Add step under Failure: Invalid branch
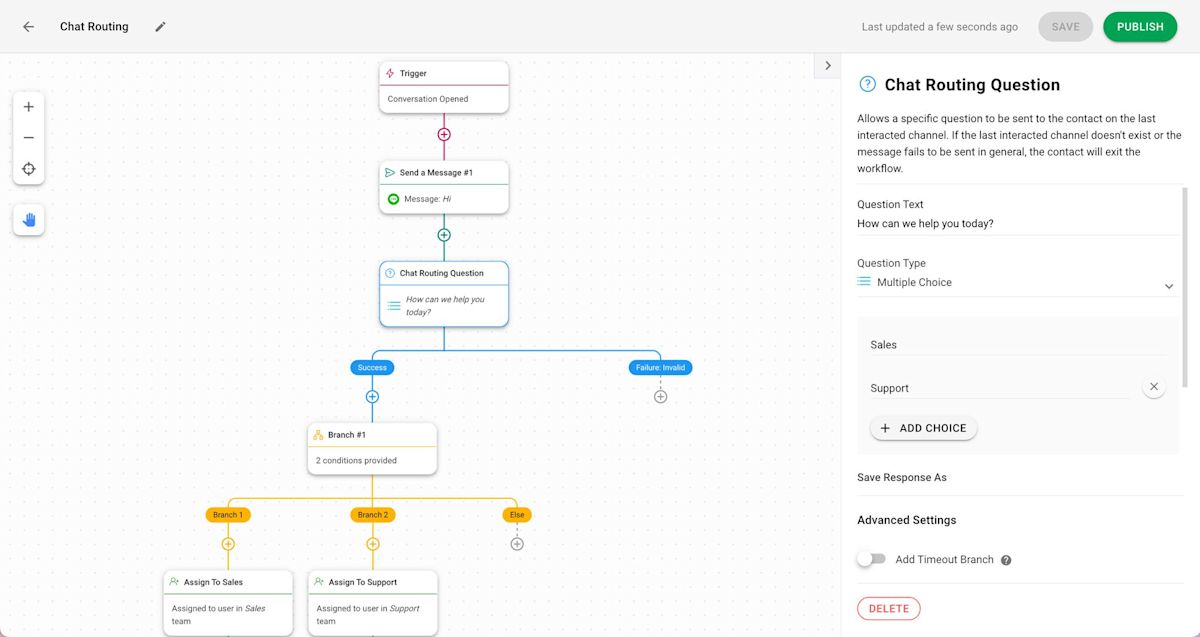Viewport: 1200px width, 637px height. (x=660, y=397)
